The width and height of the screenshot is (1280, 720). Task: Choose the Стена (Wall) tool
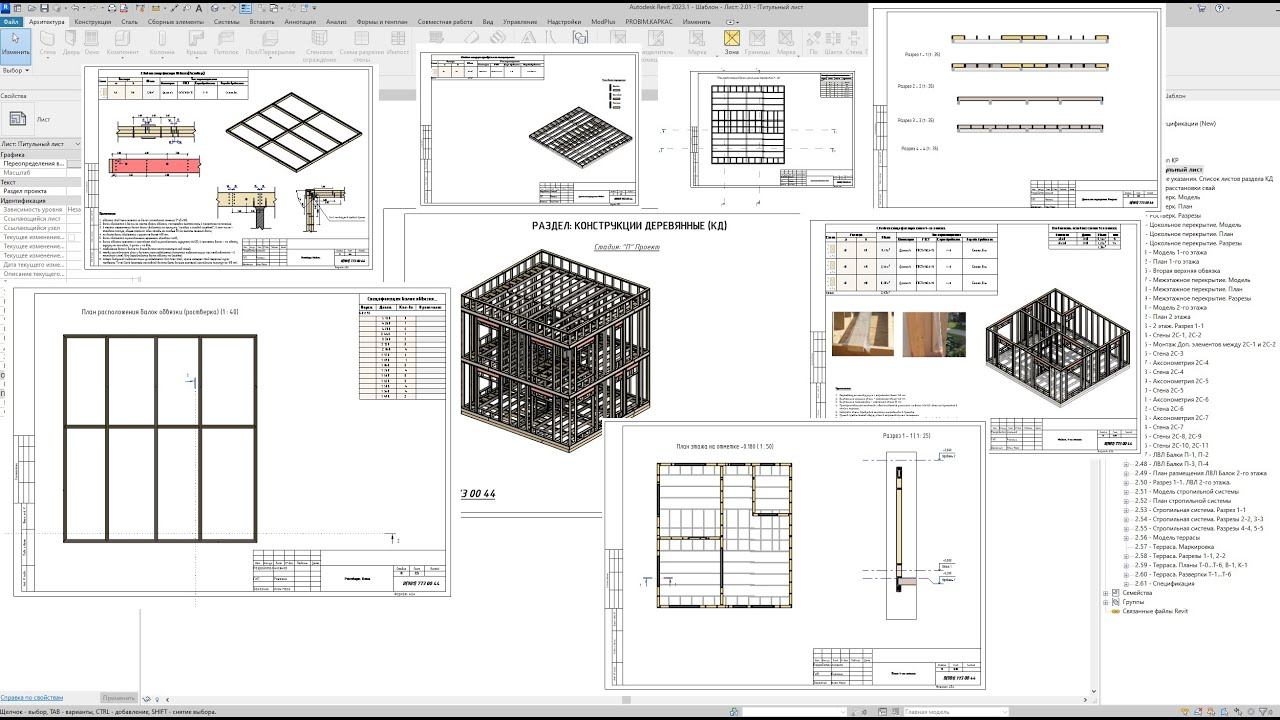tap(47, 42)
